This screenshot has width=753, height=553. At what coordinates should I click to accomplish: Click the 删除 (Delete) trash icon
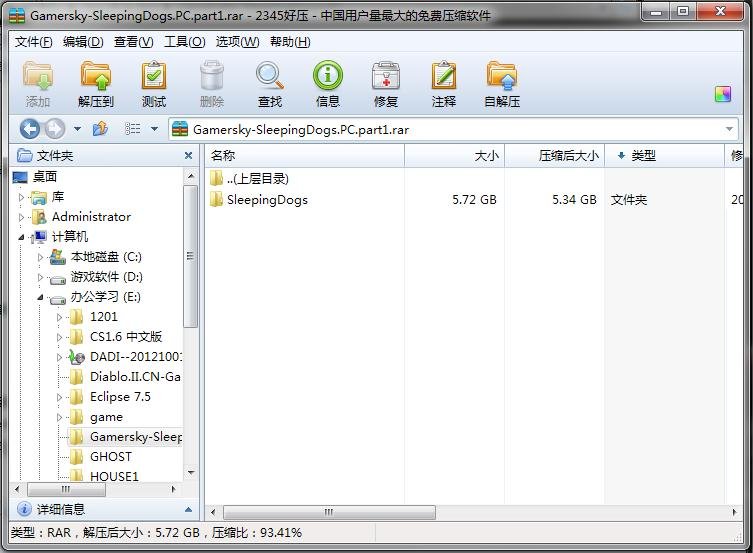(212, 84)
